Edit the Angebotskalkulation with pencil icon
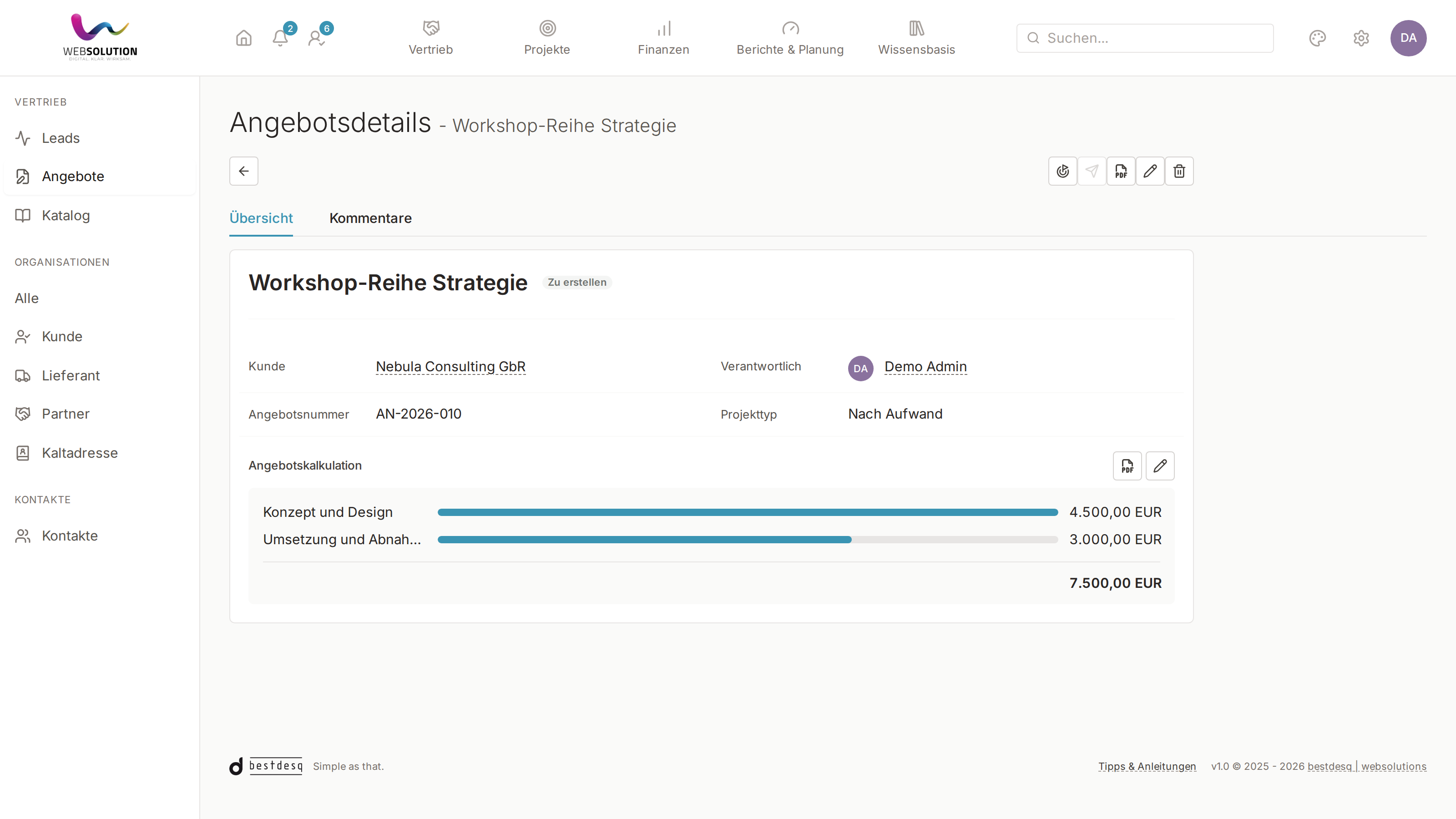 (1160, 466)
